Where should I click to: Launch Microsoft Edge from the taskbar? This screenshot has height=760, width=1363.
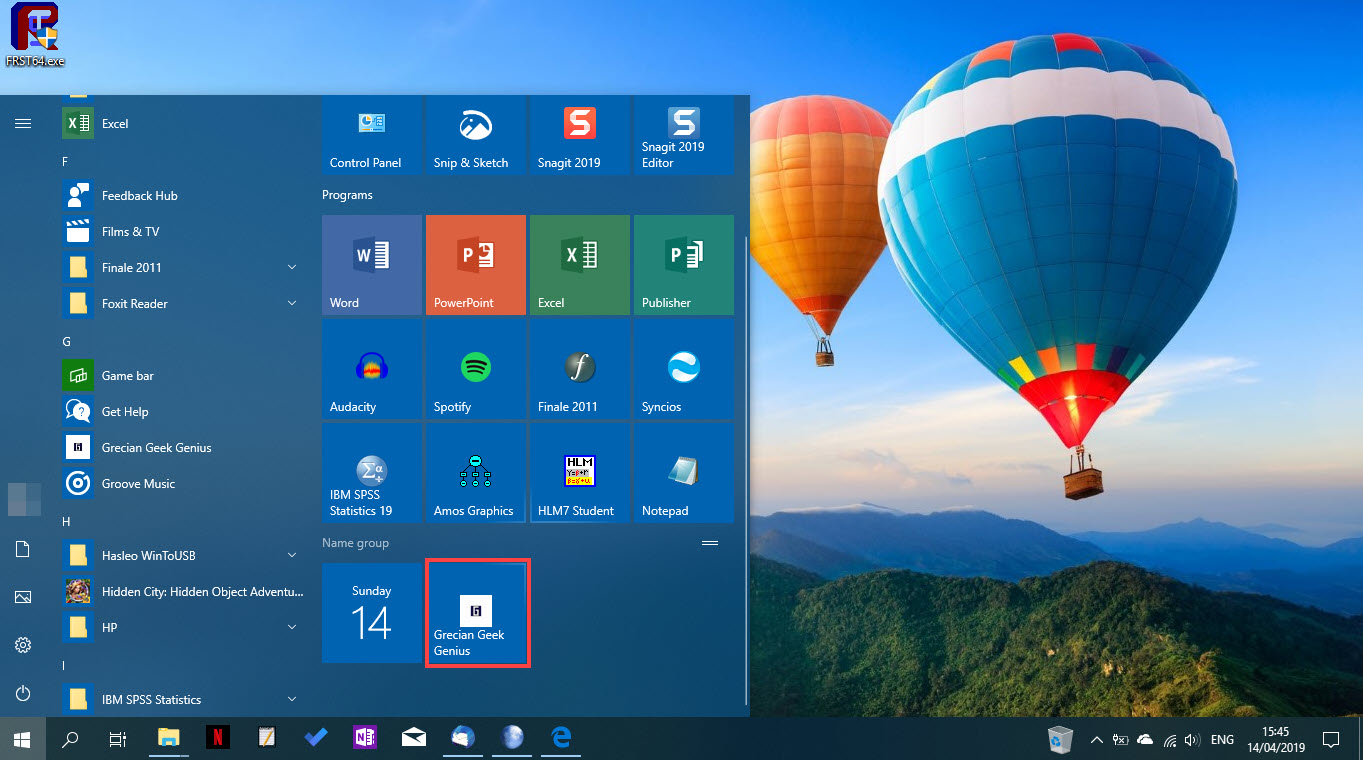click(560, 739)
